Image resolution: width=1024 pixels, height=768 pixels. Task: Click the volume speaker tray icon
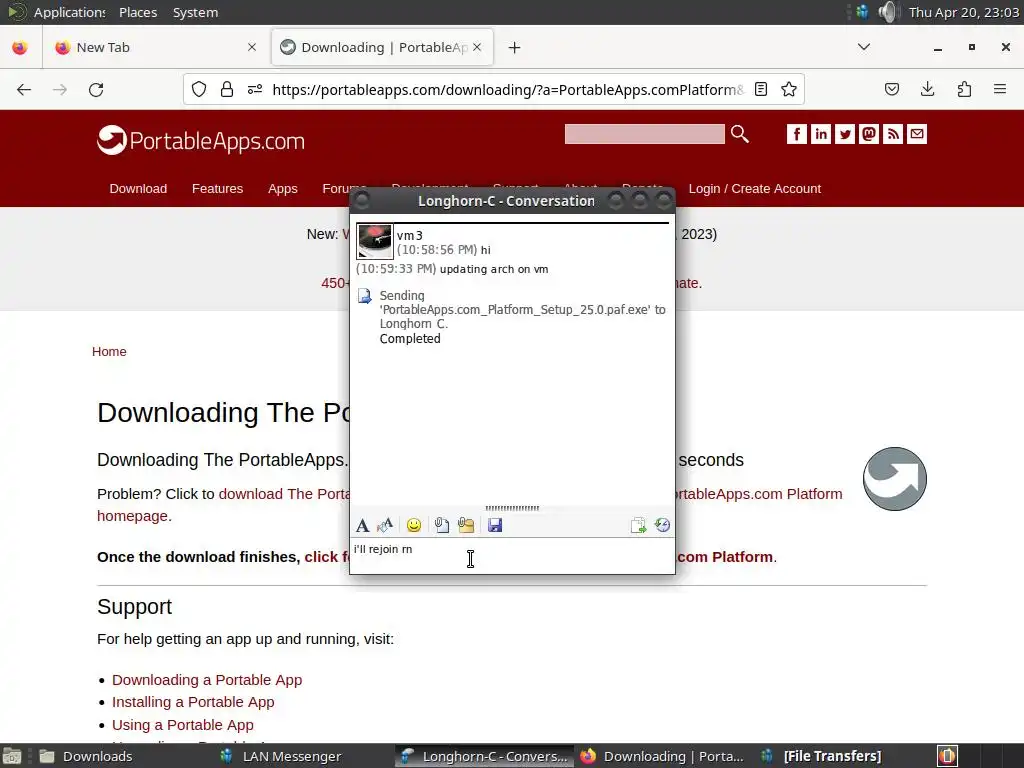tap(888, 12)
